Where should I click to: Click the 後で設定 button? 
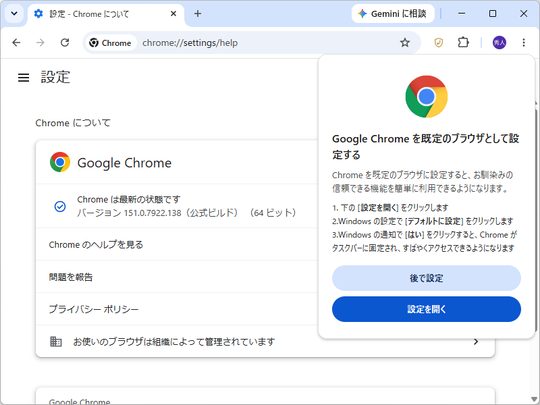point(426,278)
